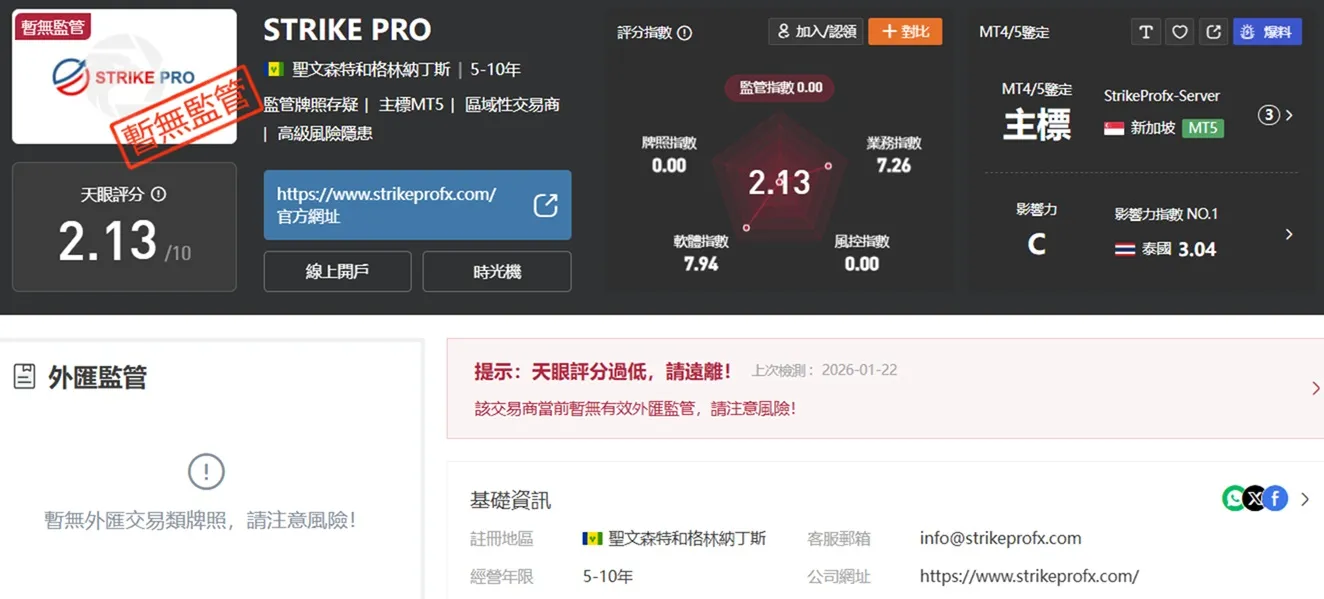Image resolution: width=1324 pixels, height=599 pixels.
Task: Click the 主標MT5 tag
Action: click(x=411, y=105)
